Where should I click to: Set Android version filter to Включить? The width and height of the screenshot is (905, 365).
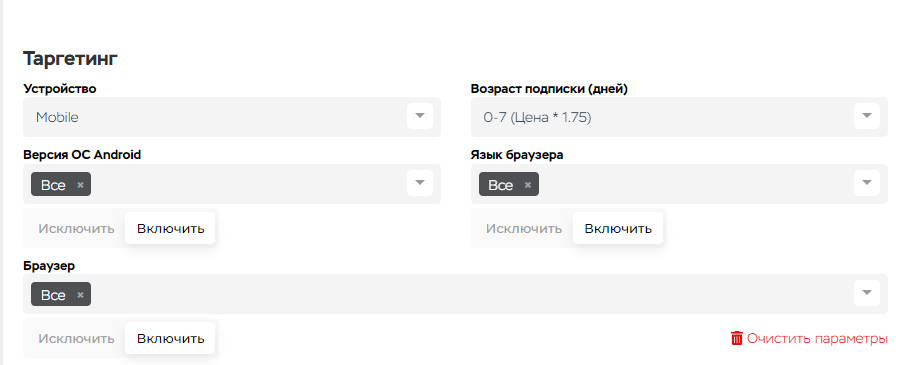pyautogui.click(x=170, y=228)
